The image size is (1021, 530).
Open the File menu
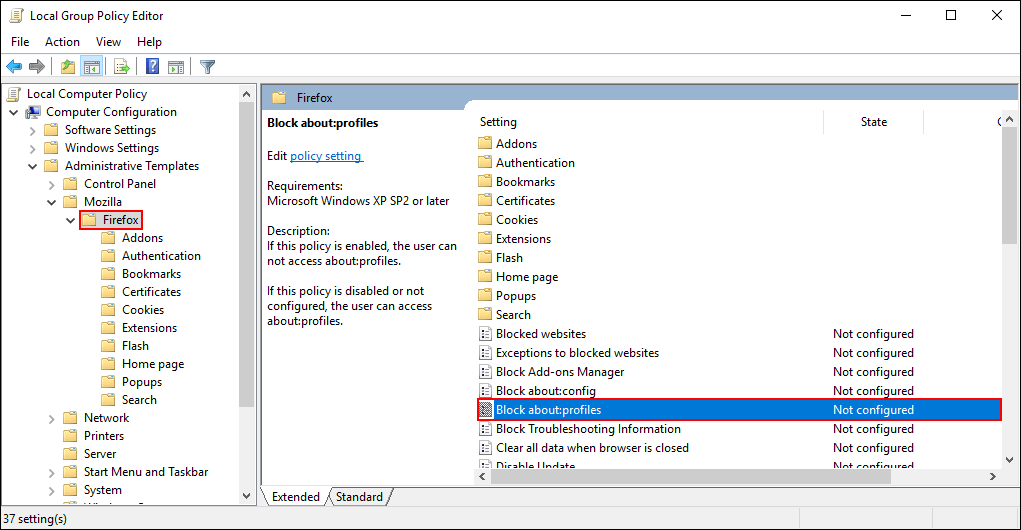pyautogui.click(x=20, y=42)
